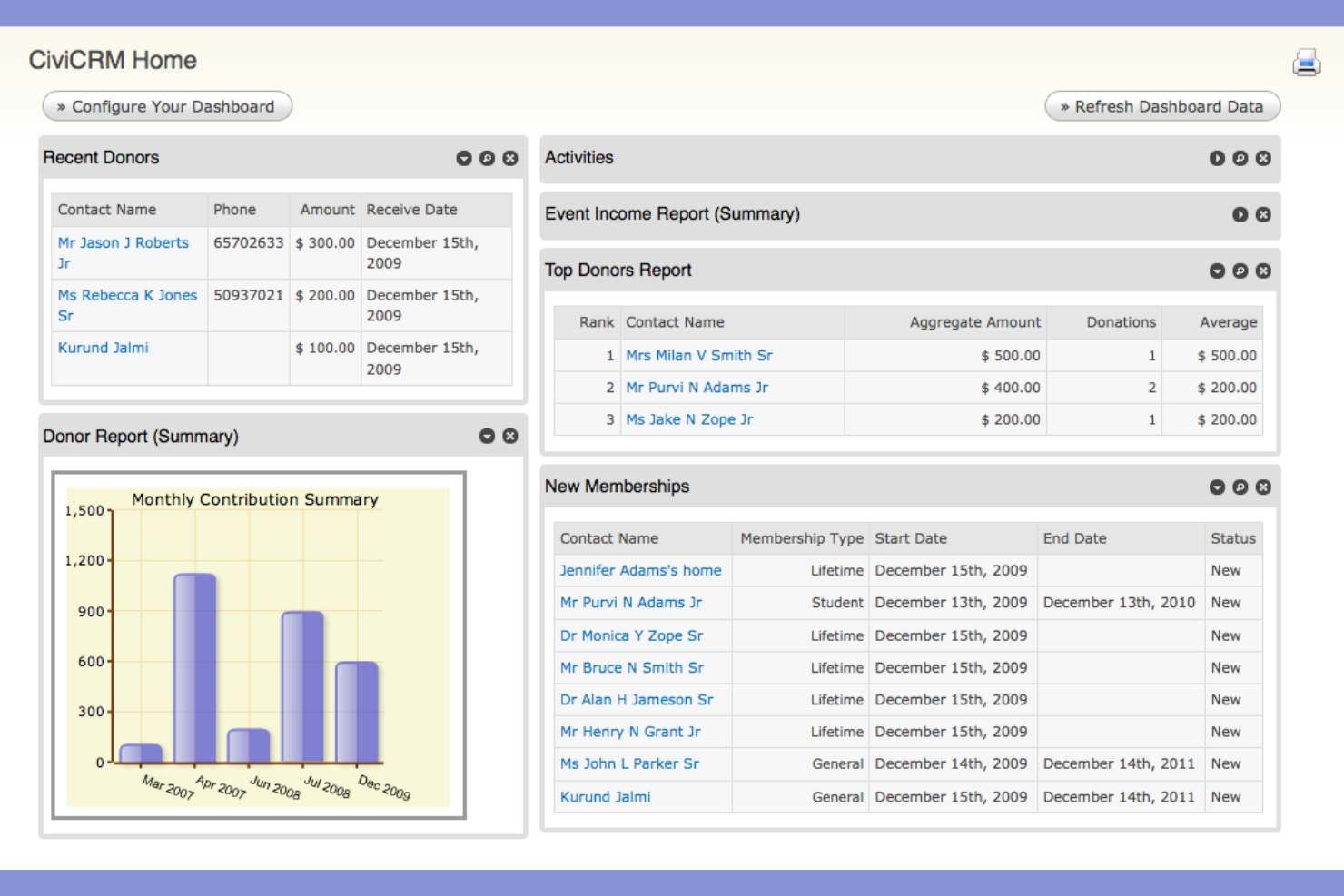Screen dimensions: 1344x896
Task: Open member Mr Henry N Grant Jr
Action: click(x=630, y=732)
